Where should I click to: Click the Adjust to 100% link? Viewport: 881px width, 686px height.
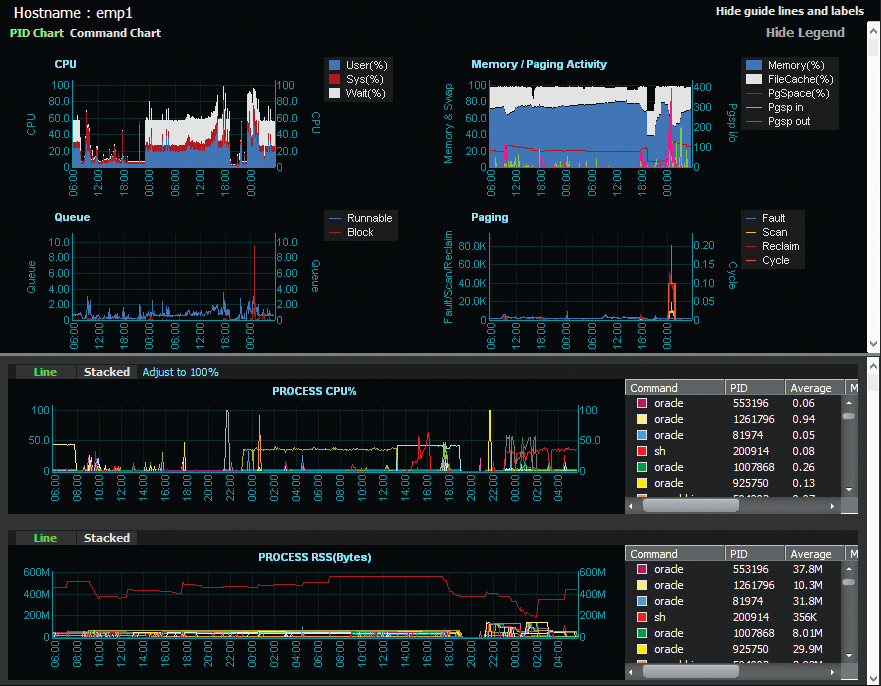[x=180, y=371]
